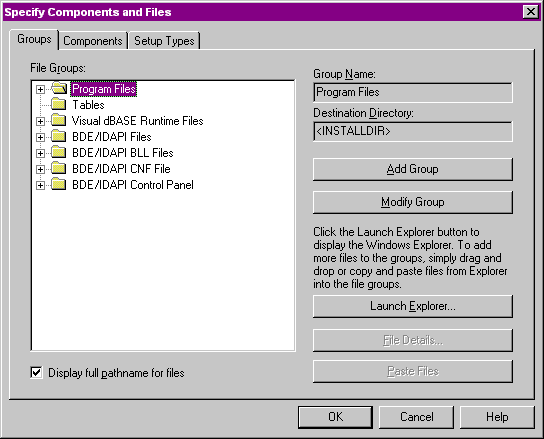Expand the Visual dBASE Runtime Files node
Viewport: 544px width, 439px height.
tap(40, 121)
